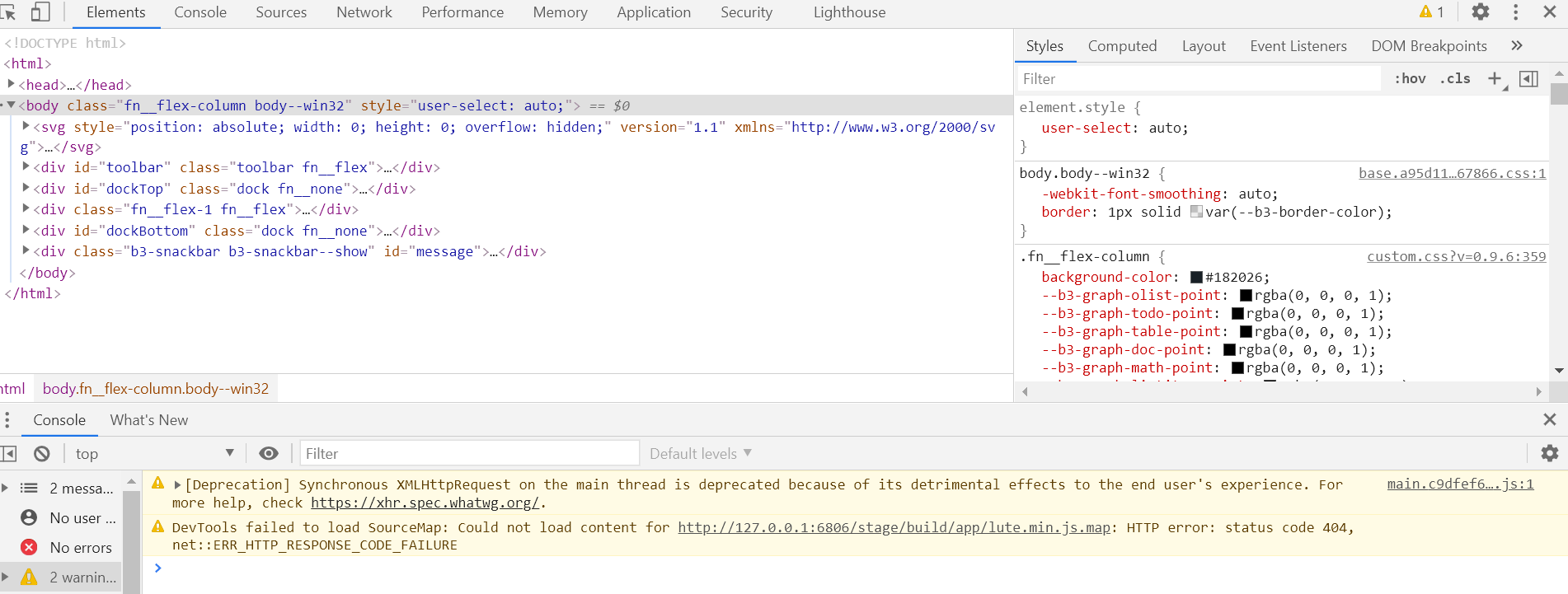Screen dimensions: 1568x594
Task: Open DevTools settings gear
Action: pyautogui.click(x=1481, y=12)
